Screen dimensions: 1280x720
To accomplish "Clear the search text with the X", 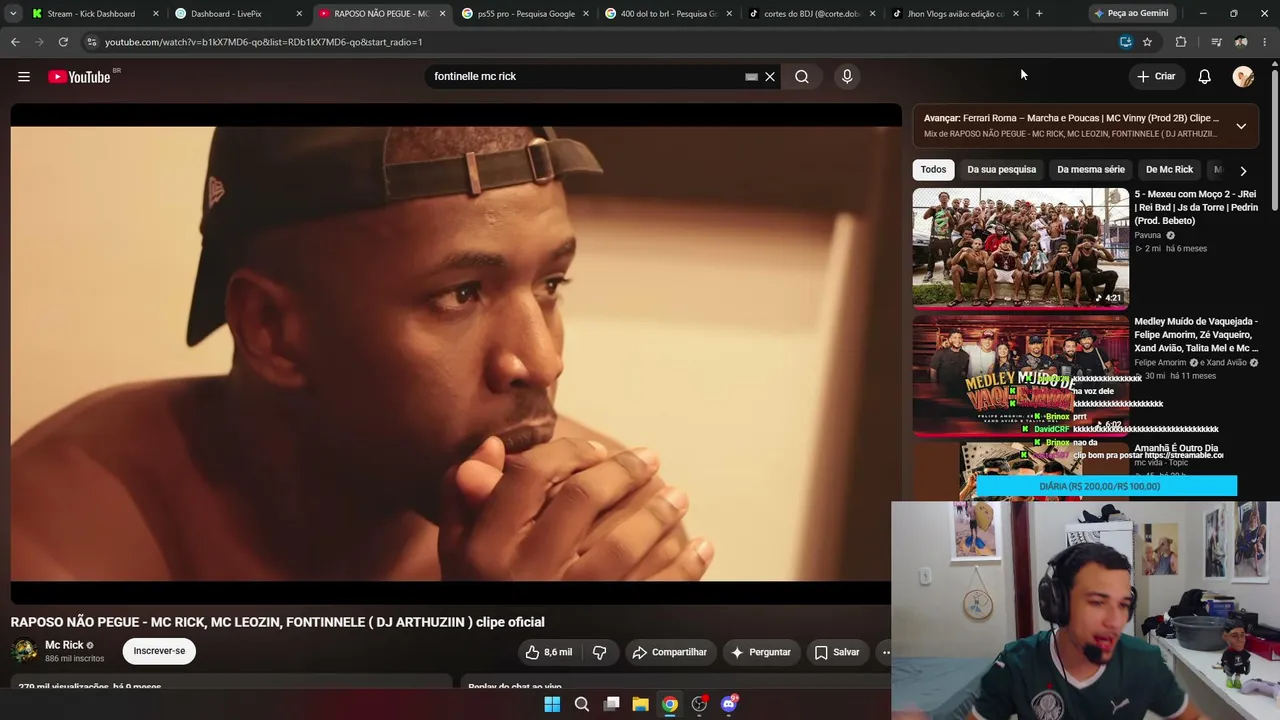I will 770,77.
